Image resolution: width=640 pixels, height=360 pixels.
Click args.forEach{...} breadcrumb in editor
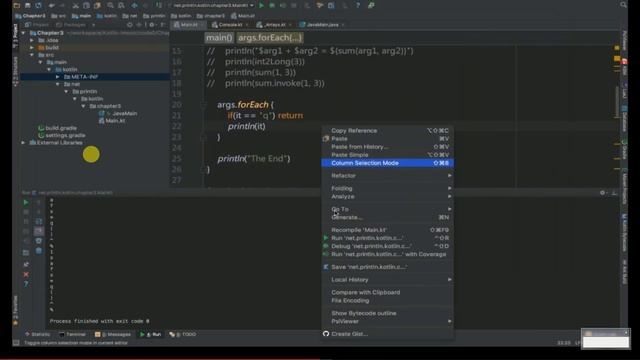tap(270, 38)
